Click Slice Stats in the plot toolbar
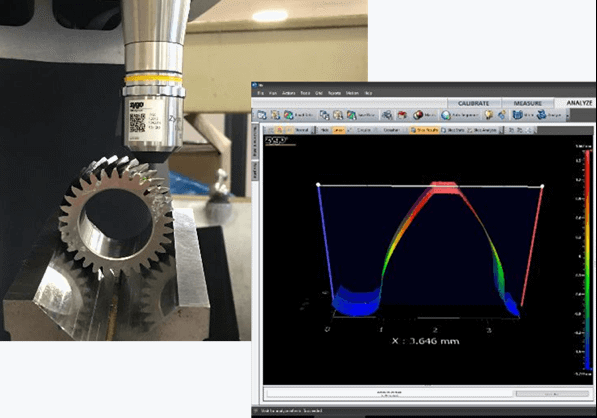 pyautogui.click(x=453, y=130)
